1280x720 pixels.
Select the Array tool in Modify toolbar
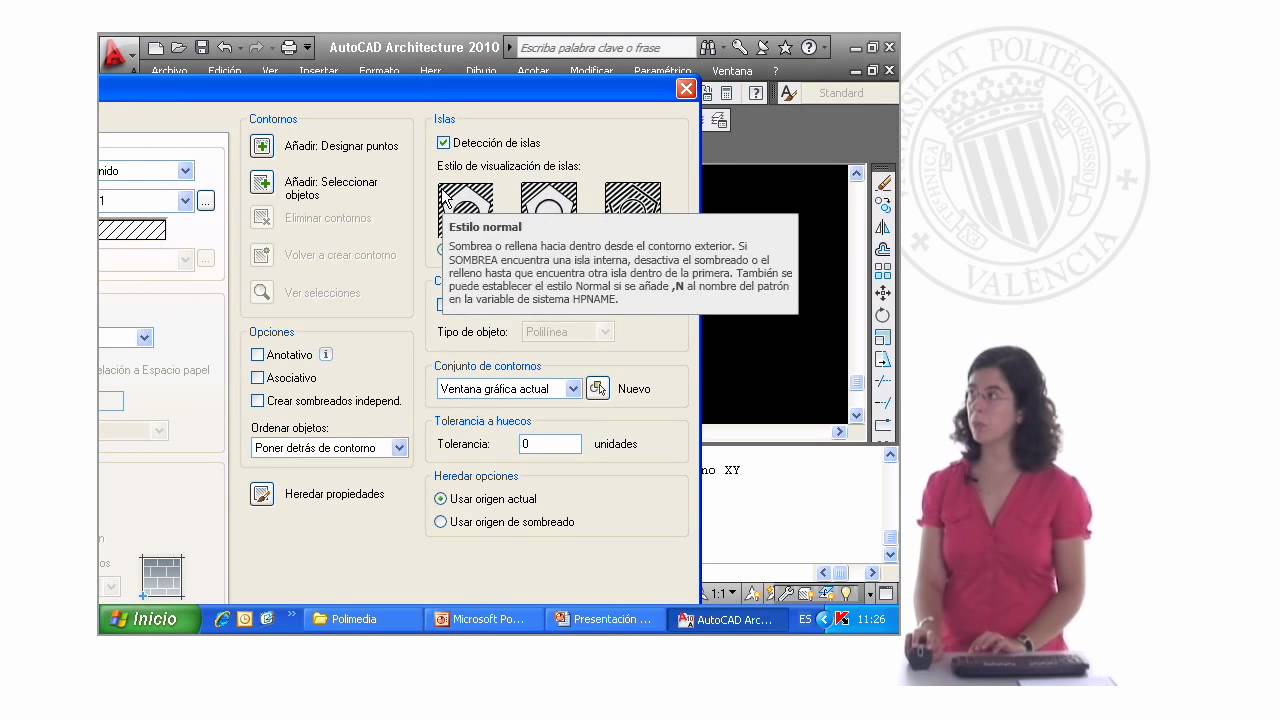883,271
